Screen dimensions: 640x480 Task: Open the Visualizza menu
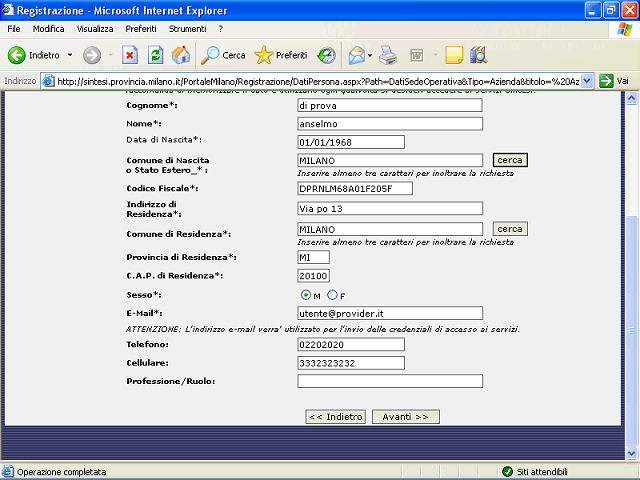click(x=95, y=29)
